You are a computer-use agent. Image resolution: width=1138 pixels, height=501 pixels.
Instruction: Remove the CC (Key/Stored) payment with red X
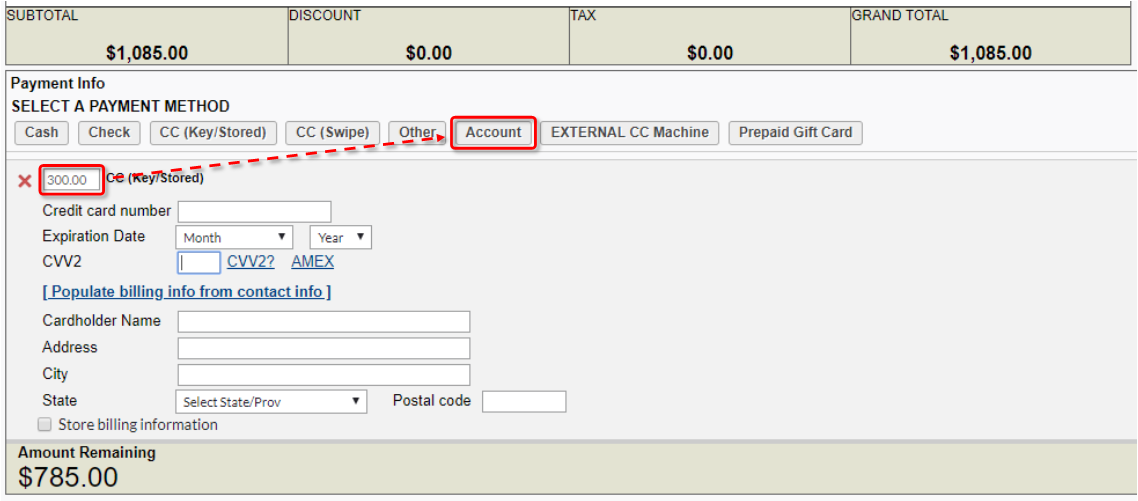[25, 181]
